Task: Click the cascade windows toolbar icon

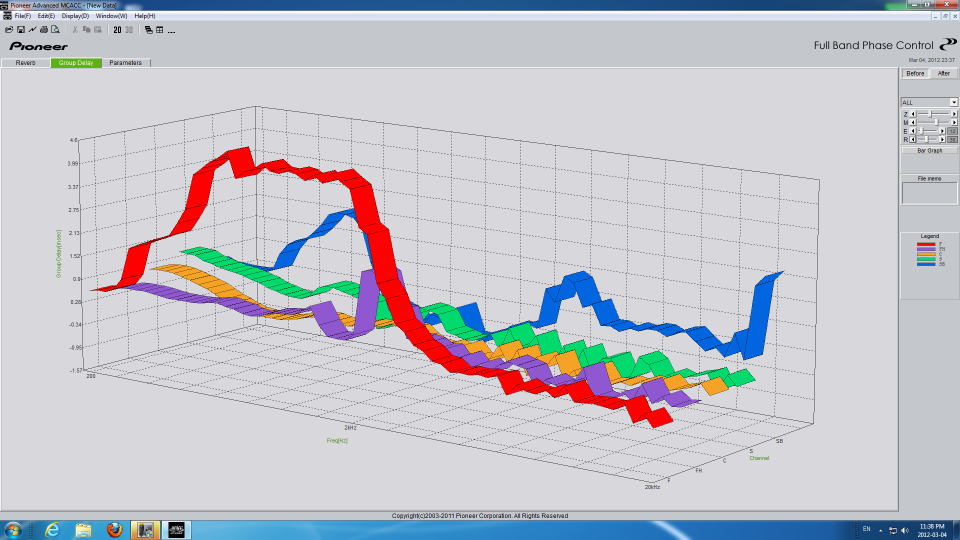Action: pos(148,29)
